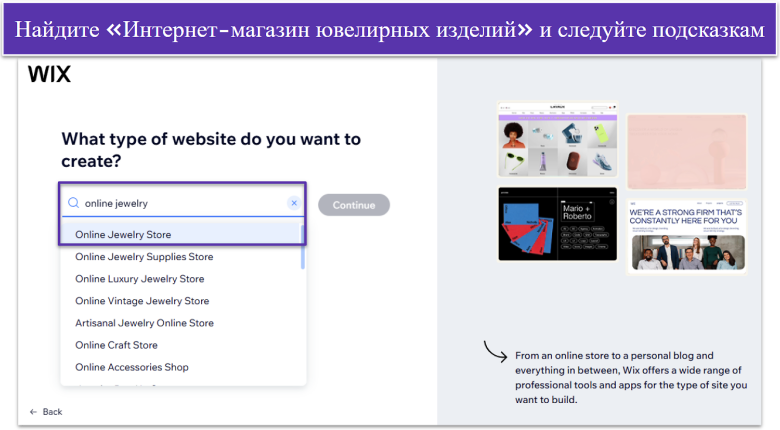The width and height of the screenshot is (780, 430).
Task: Click the search magnifier icon
Action: coord(74,203)
